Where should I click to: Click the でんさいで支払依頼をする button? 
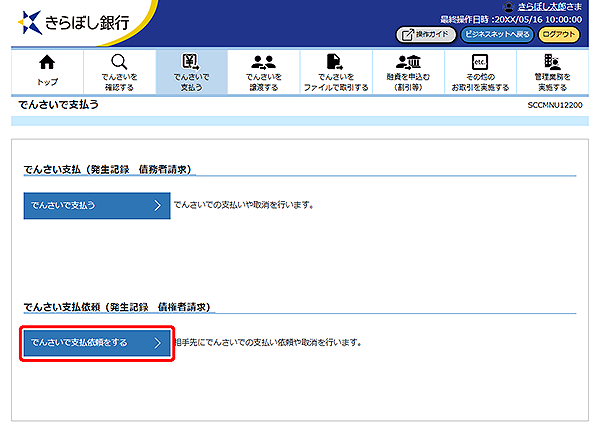(97, 343)
